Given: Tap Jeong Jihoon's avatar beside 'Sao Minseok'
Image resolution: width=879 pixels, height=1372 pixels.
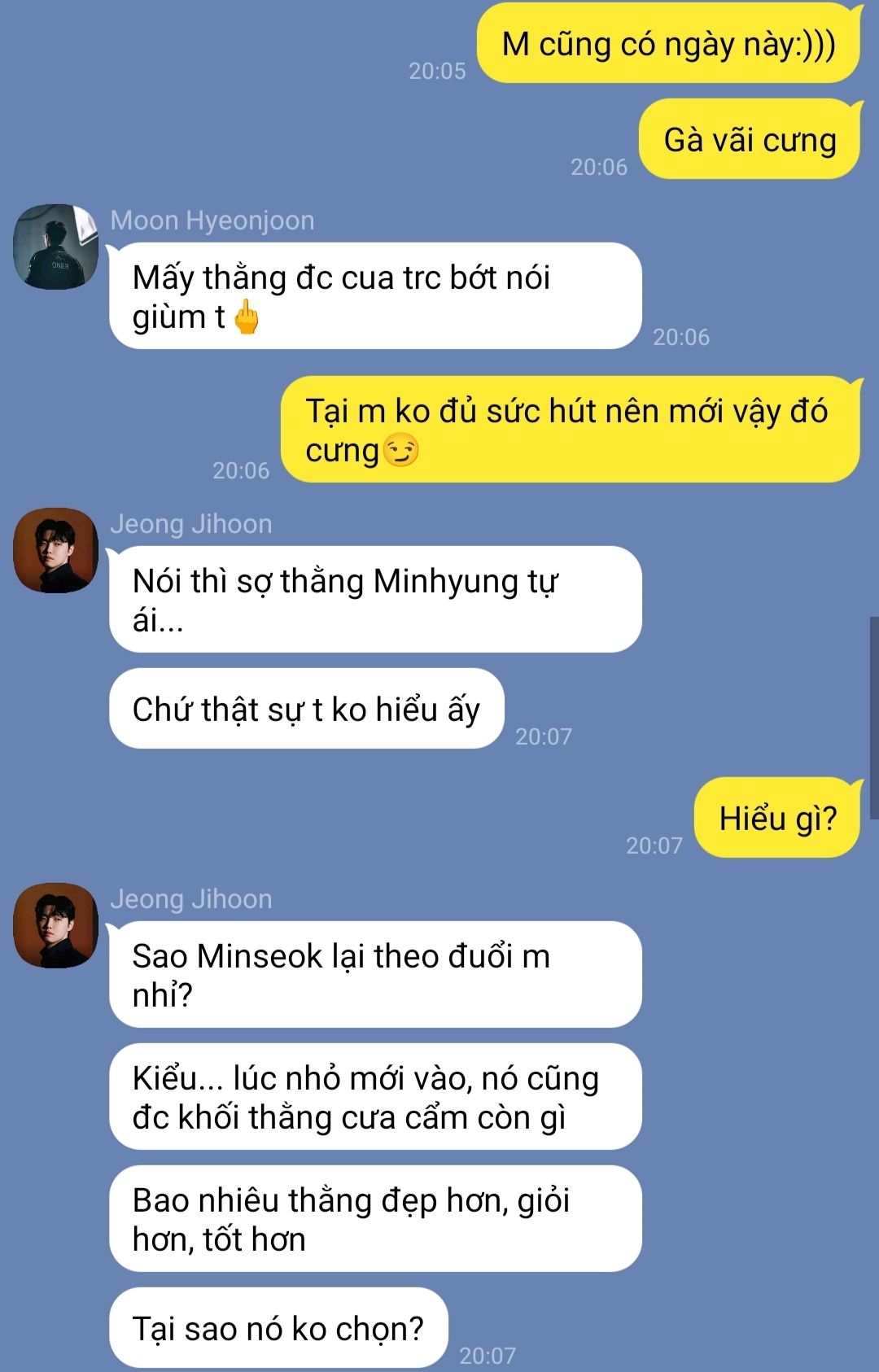Looking at the screenshot, I should point(55,925).
